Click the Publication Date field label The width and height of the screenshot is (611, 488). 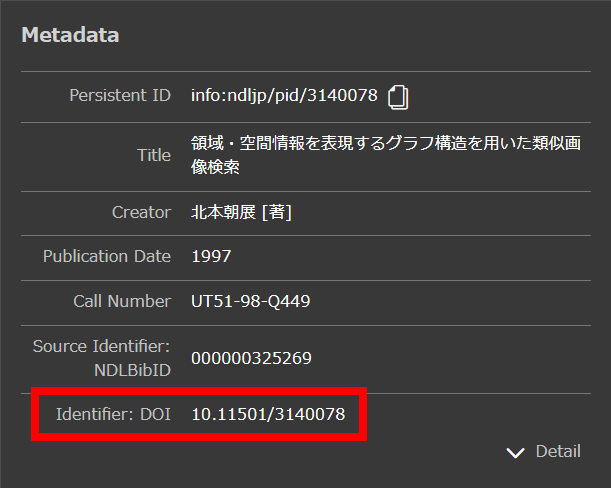pos(107,256)
